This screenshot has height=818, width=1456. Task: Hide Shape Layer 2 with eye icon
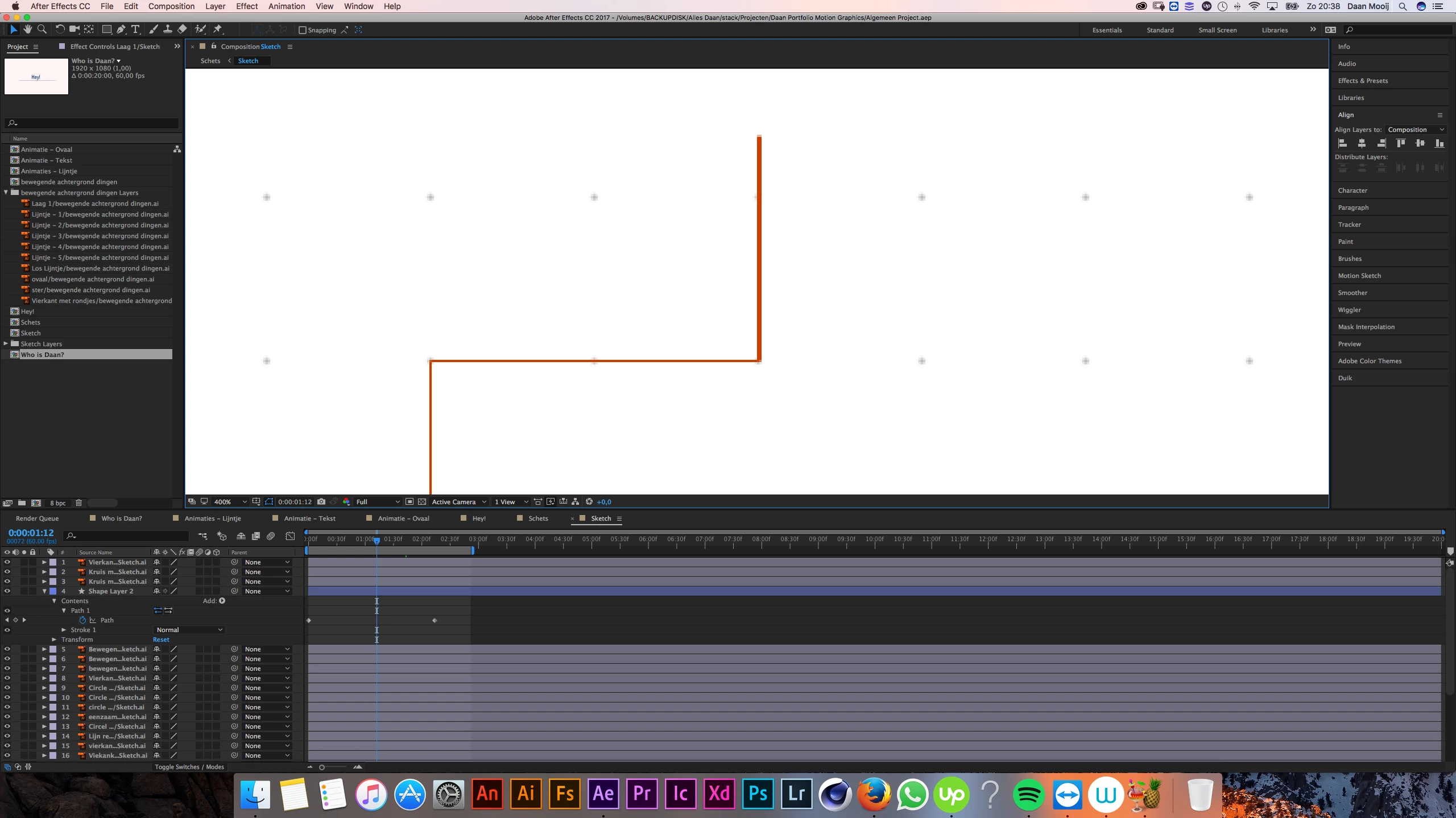tap(7, 591)
